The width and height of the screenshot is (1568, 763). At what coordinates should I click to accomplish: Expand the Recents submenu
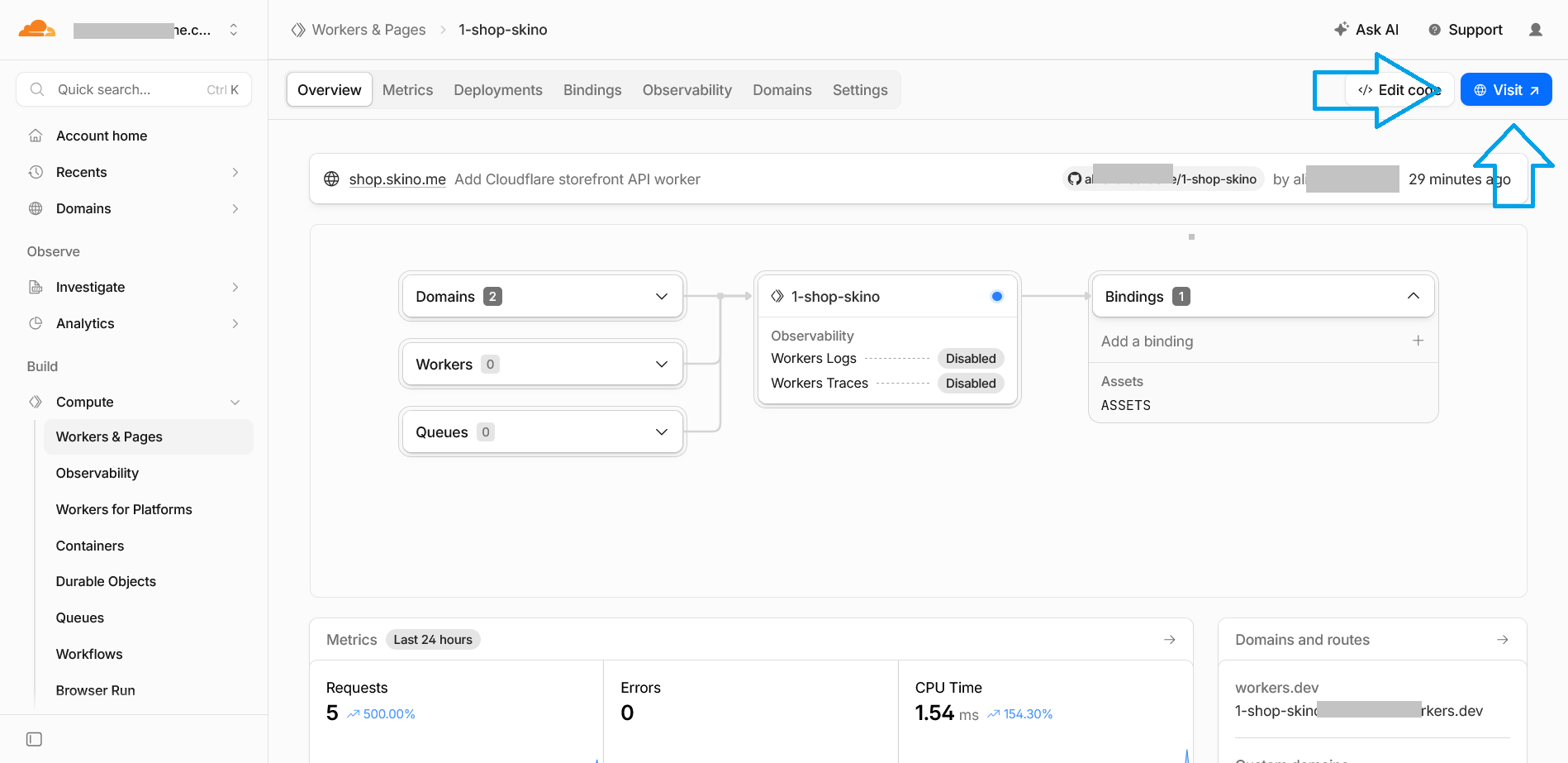(235, 172)
